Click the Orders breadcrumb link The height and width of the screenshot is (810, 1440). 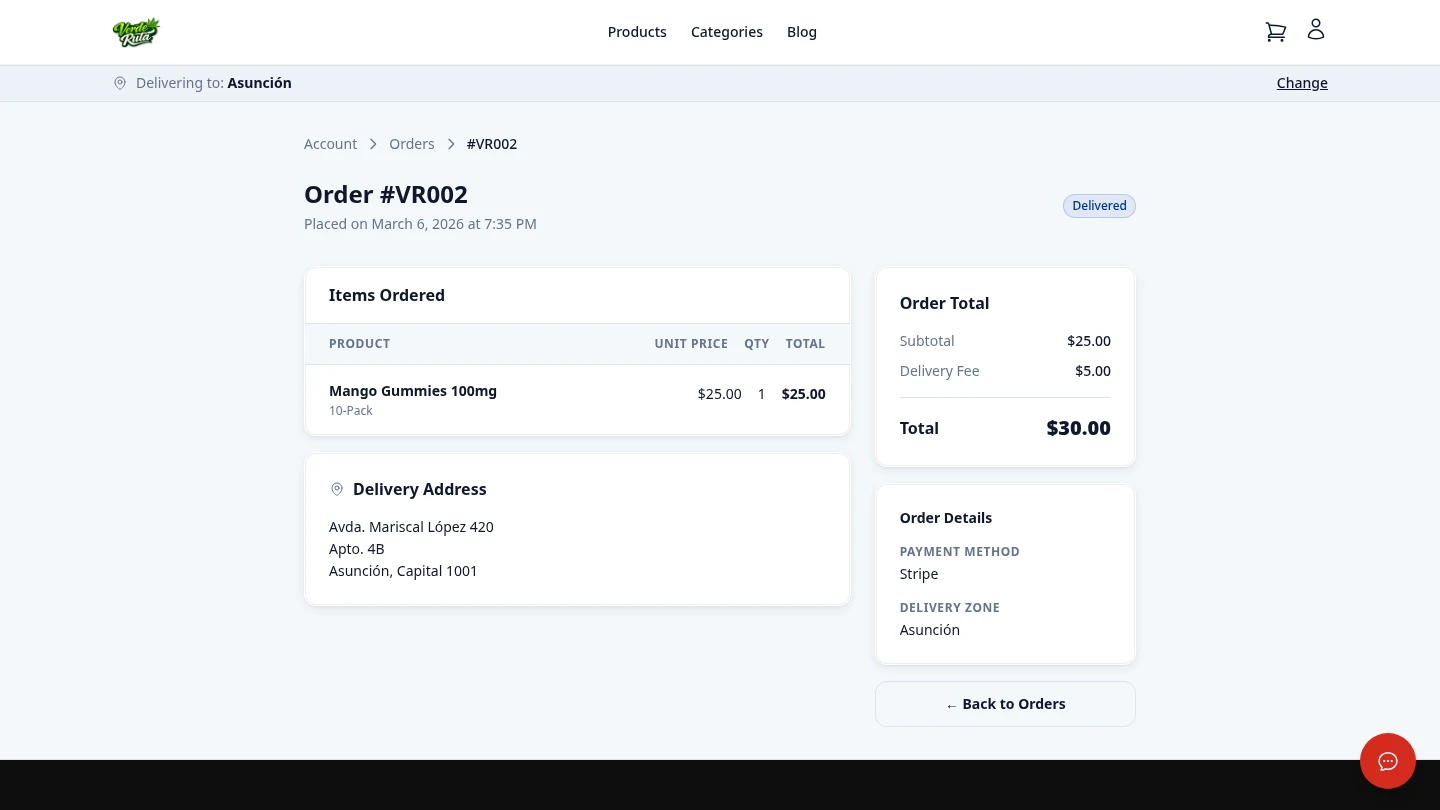point(411,144)
